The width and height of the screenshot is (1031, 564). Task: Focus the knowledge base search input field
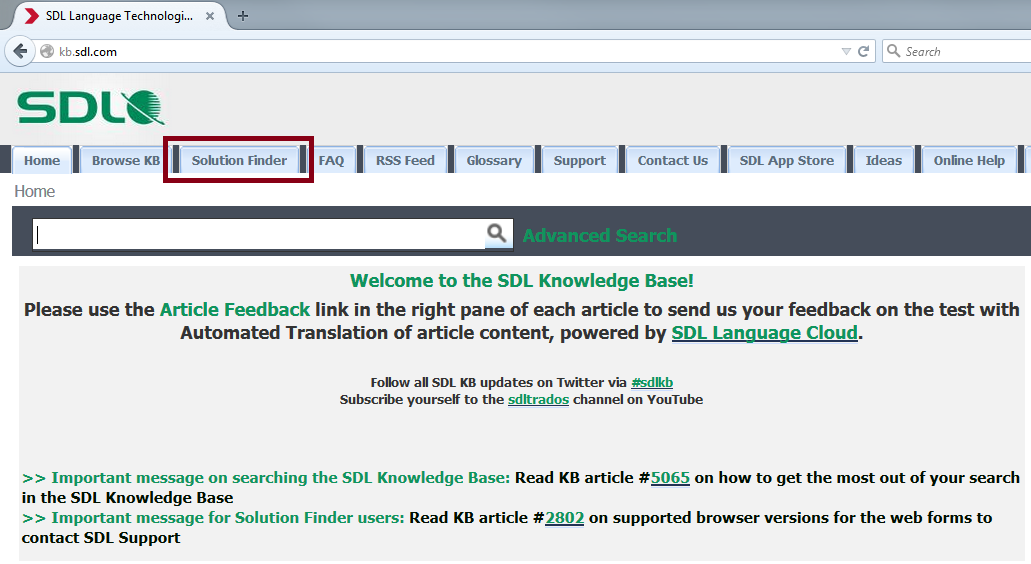(259, 234)
